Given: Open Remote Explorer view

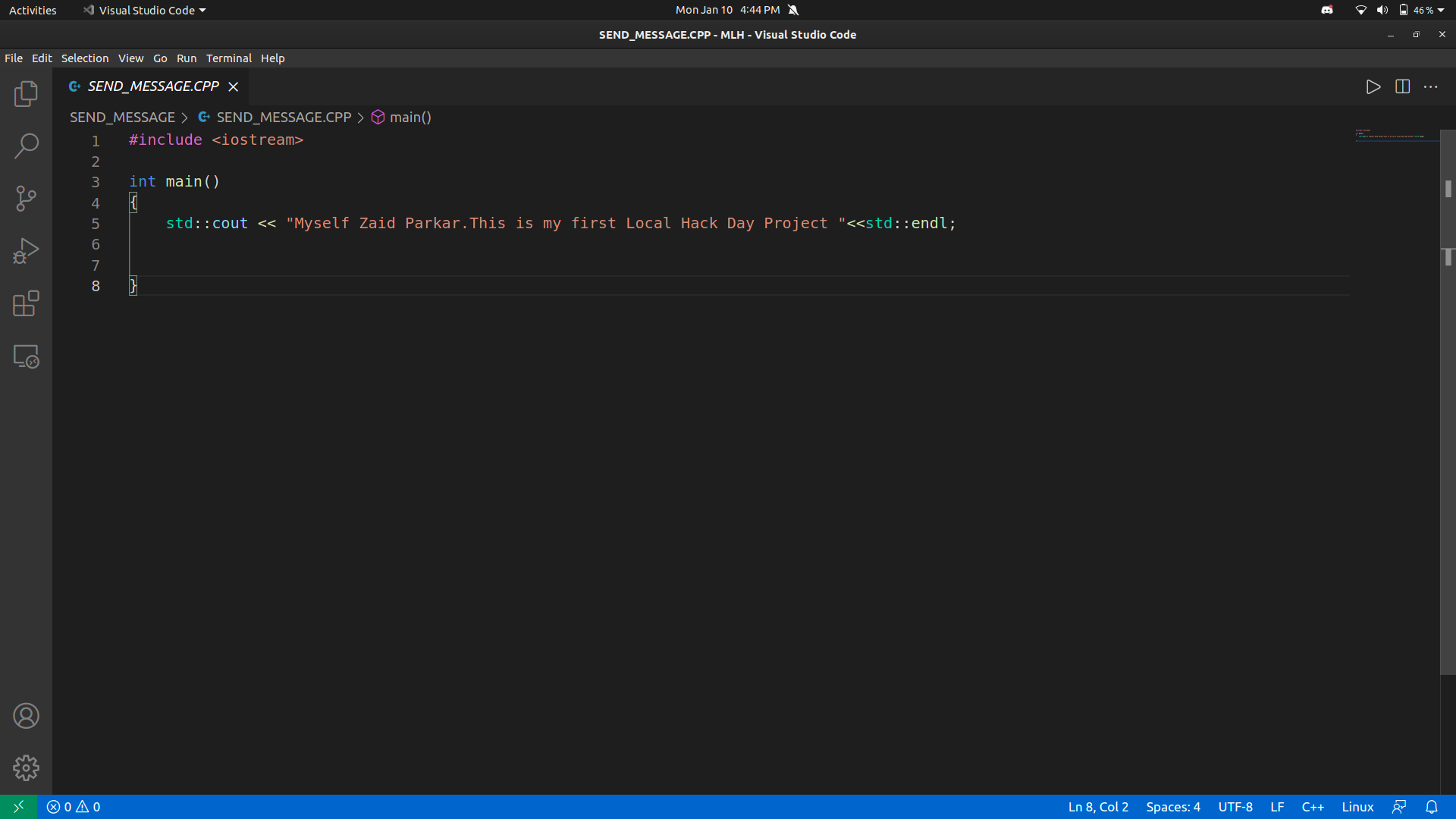Looking at the screenshot, I should (x=26, y=356).
